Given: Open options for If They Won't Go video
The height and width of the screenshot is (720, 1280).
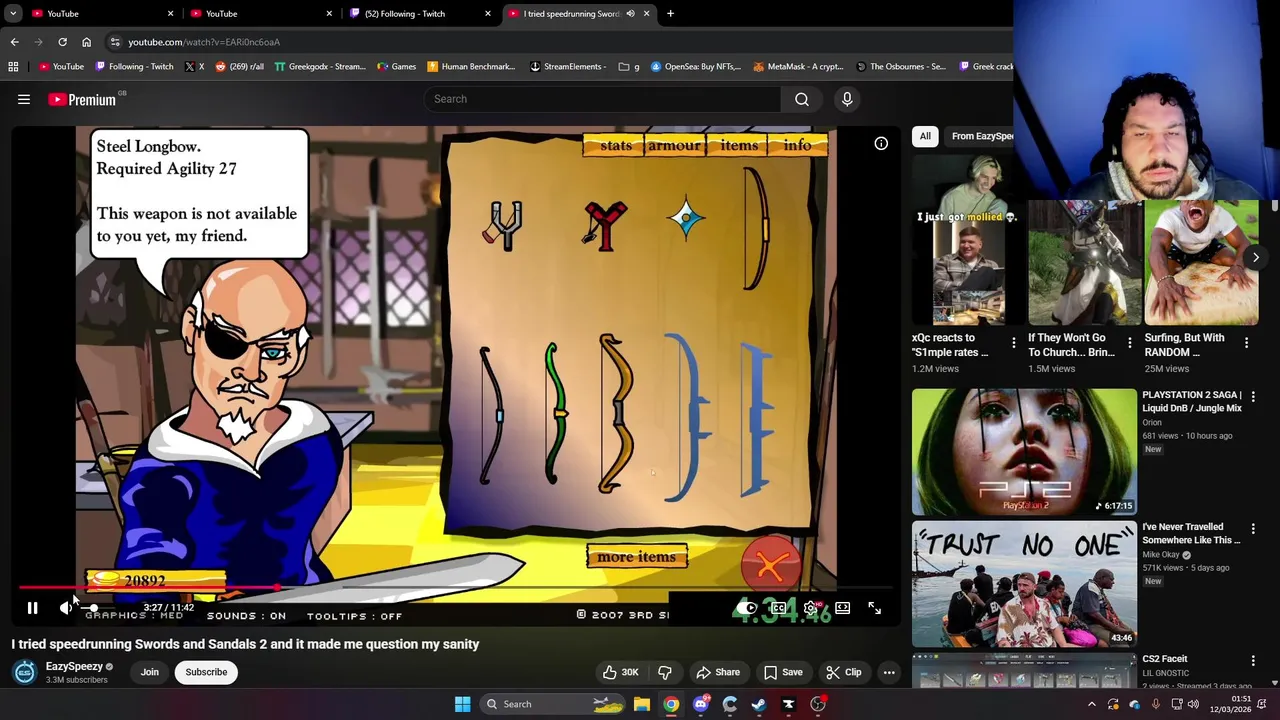Looking at the screenshot, I should tap(1130, 344).
